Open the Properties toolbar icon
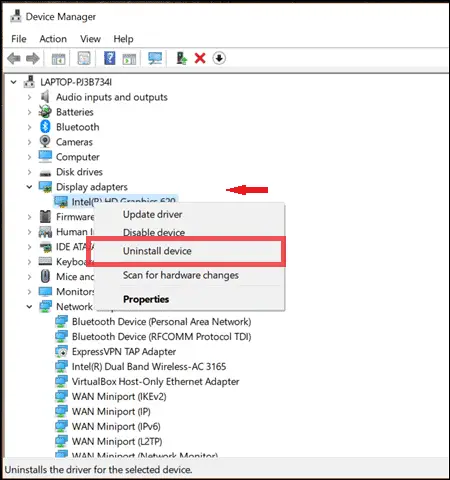Image resolution: width=450 pixels, height=480 pixels. tap(84, 58)
